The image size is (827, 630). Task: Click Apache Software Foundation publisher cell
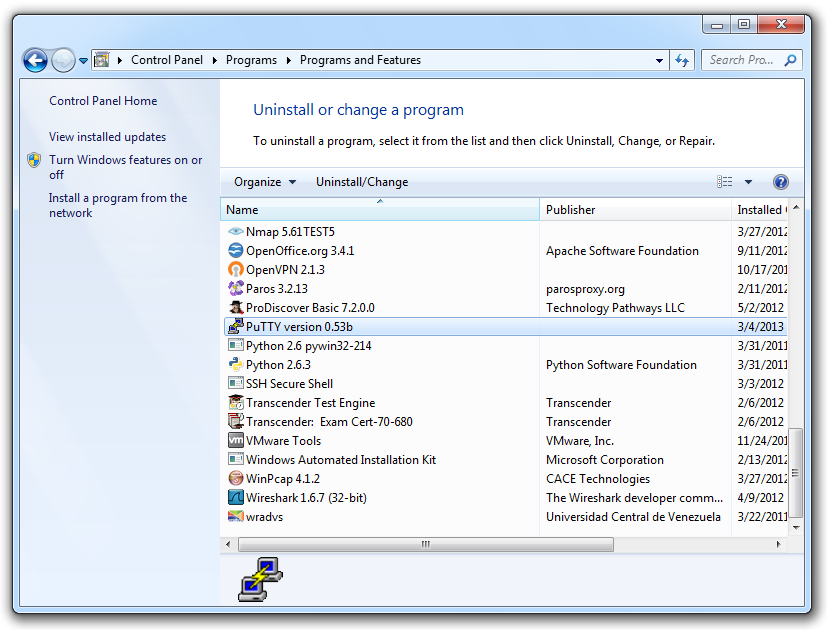622,251
